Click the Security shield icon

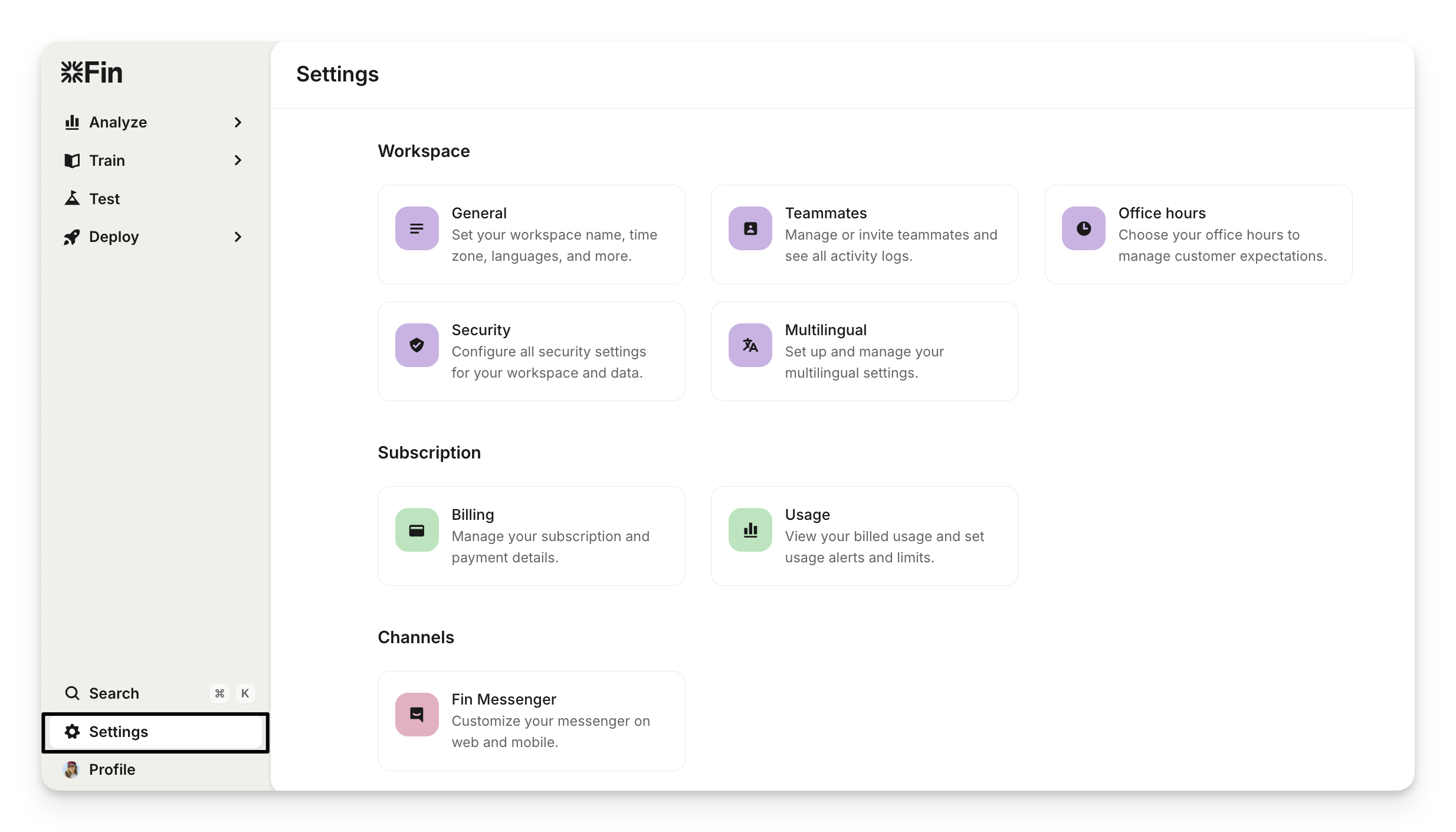pyautogui.click(x=417, y=345)
